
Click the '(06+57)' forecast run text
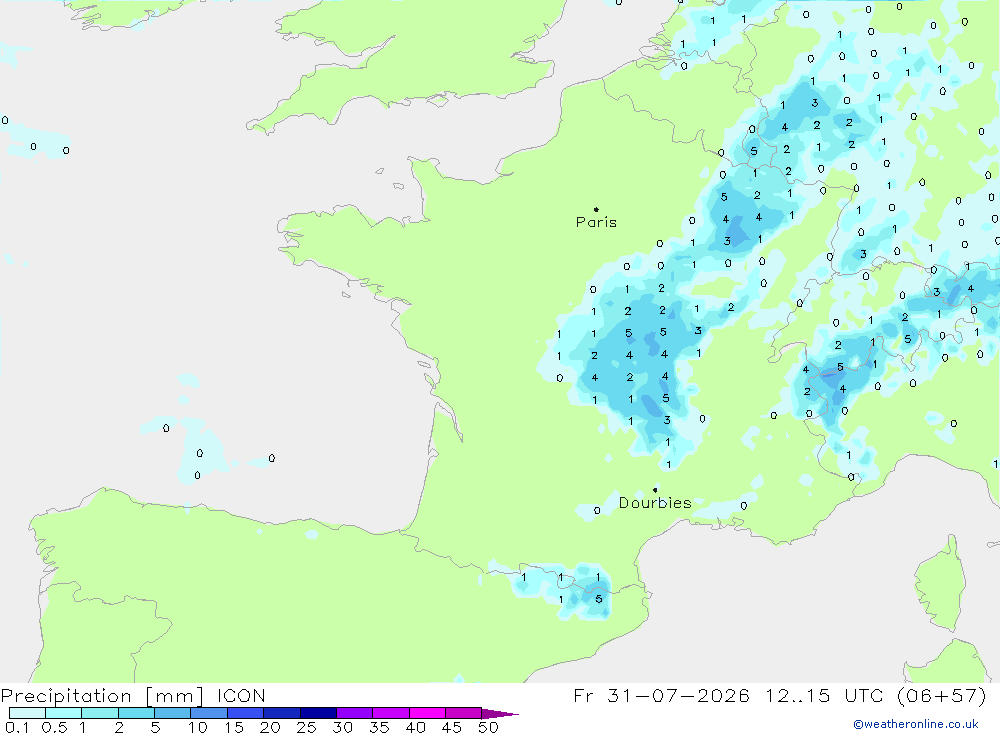click(x=941, y=695)
